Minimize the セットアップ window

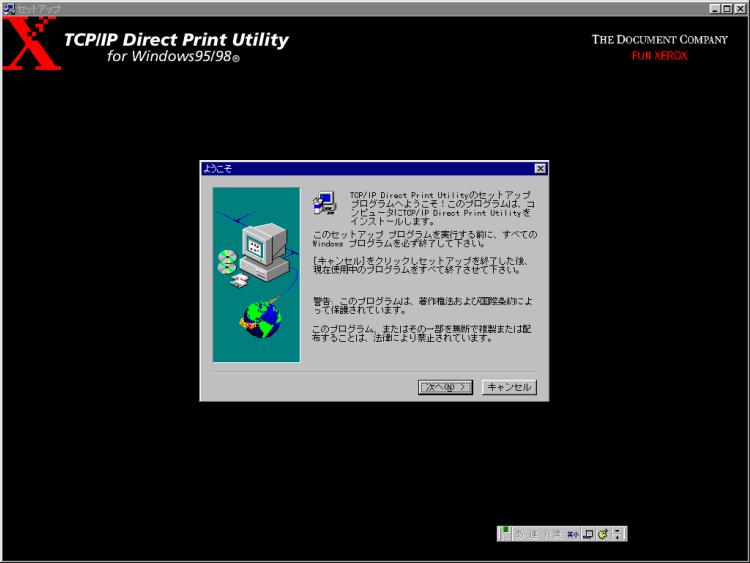tap(715, 9)
